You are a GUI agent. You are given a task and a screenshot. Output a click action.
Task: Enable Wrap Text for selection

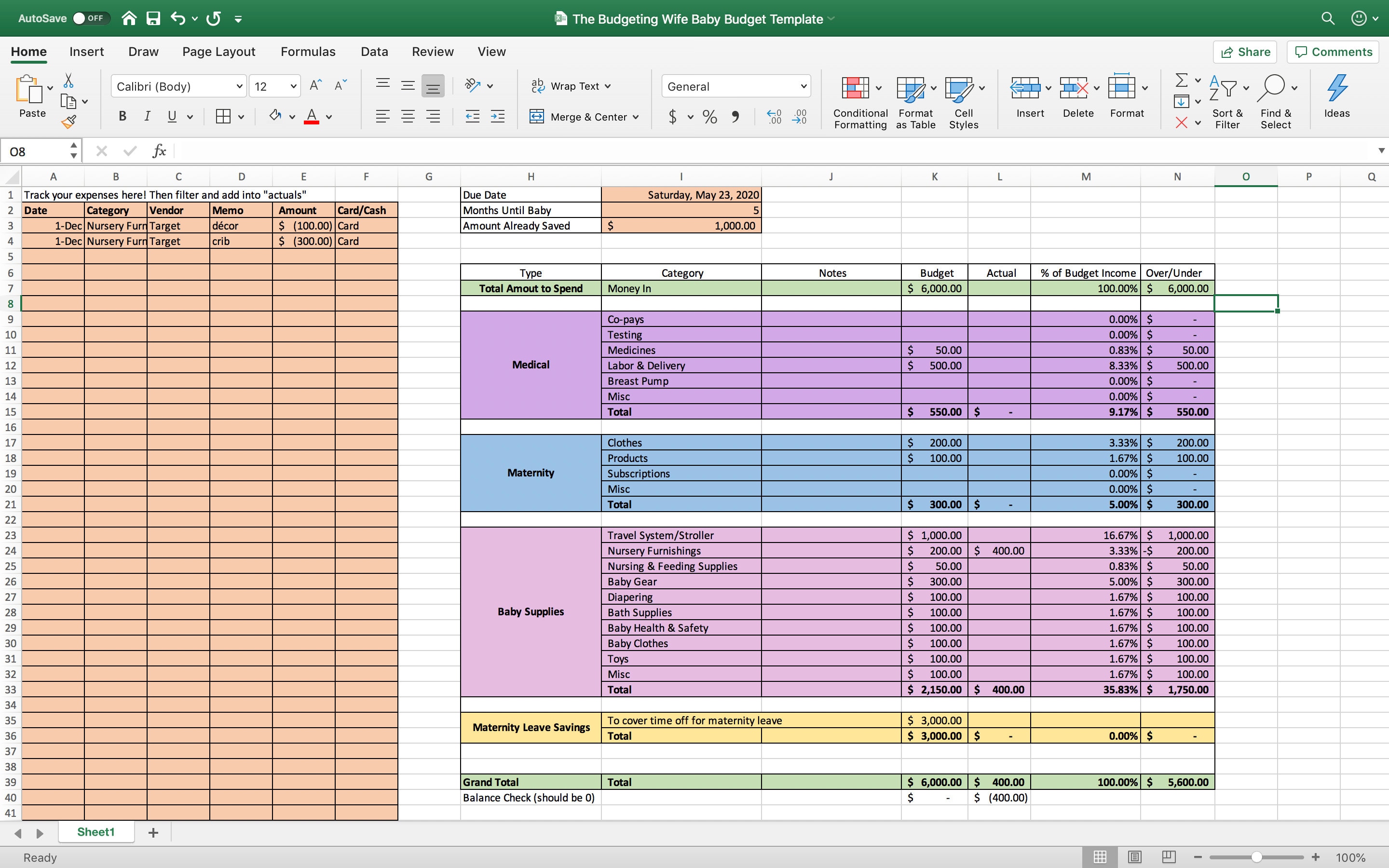[x=570, y=85]
